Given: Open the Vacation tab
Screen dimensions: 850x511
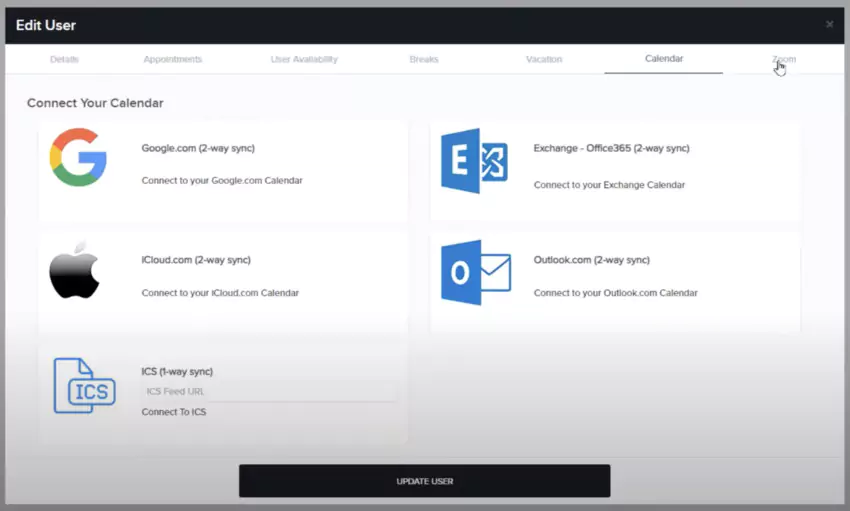Looking at the screenshot, I should (544, 59).
